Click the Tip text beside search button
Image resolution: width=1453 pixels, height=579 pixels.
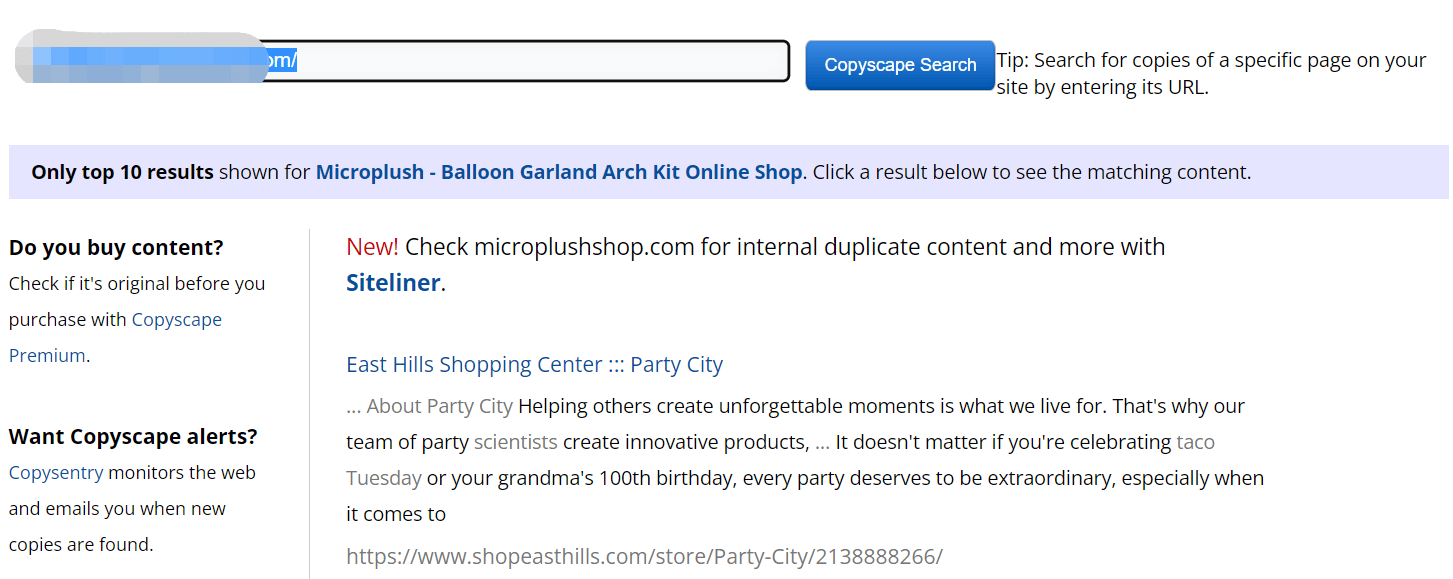(1211, 73)
